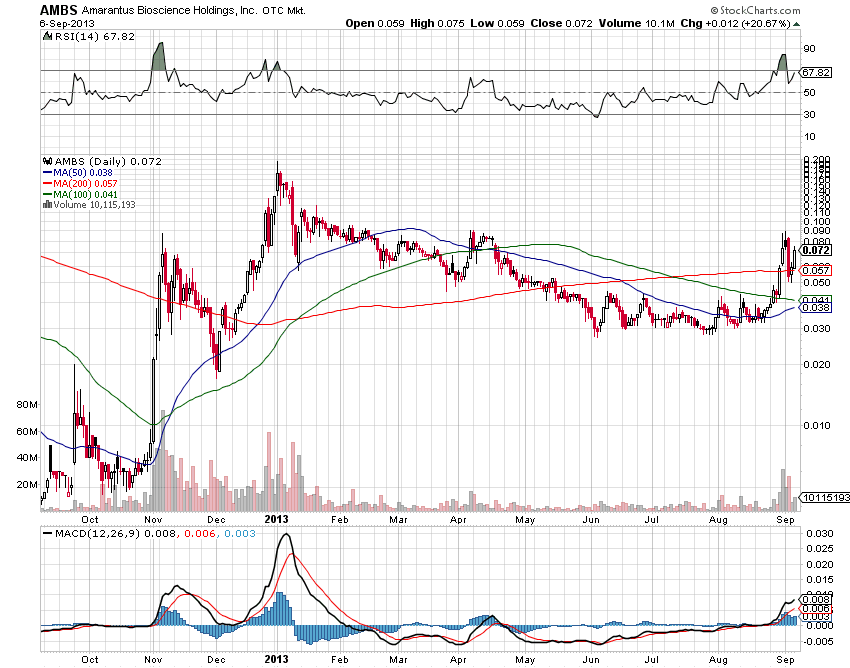
Task: Click the 0.020 price axis label
Action: (816, 364)
